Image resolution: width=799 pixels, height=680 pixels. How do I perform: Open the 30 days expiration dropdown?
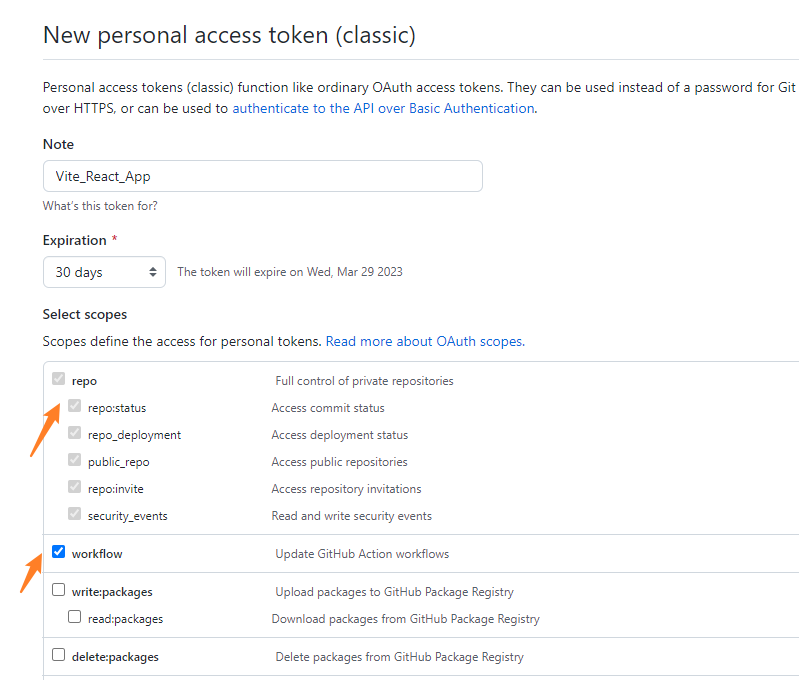tap(104, 272)
